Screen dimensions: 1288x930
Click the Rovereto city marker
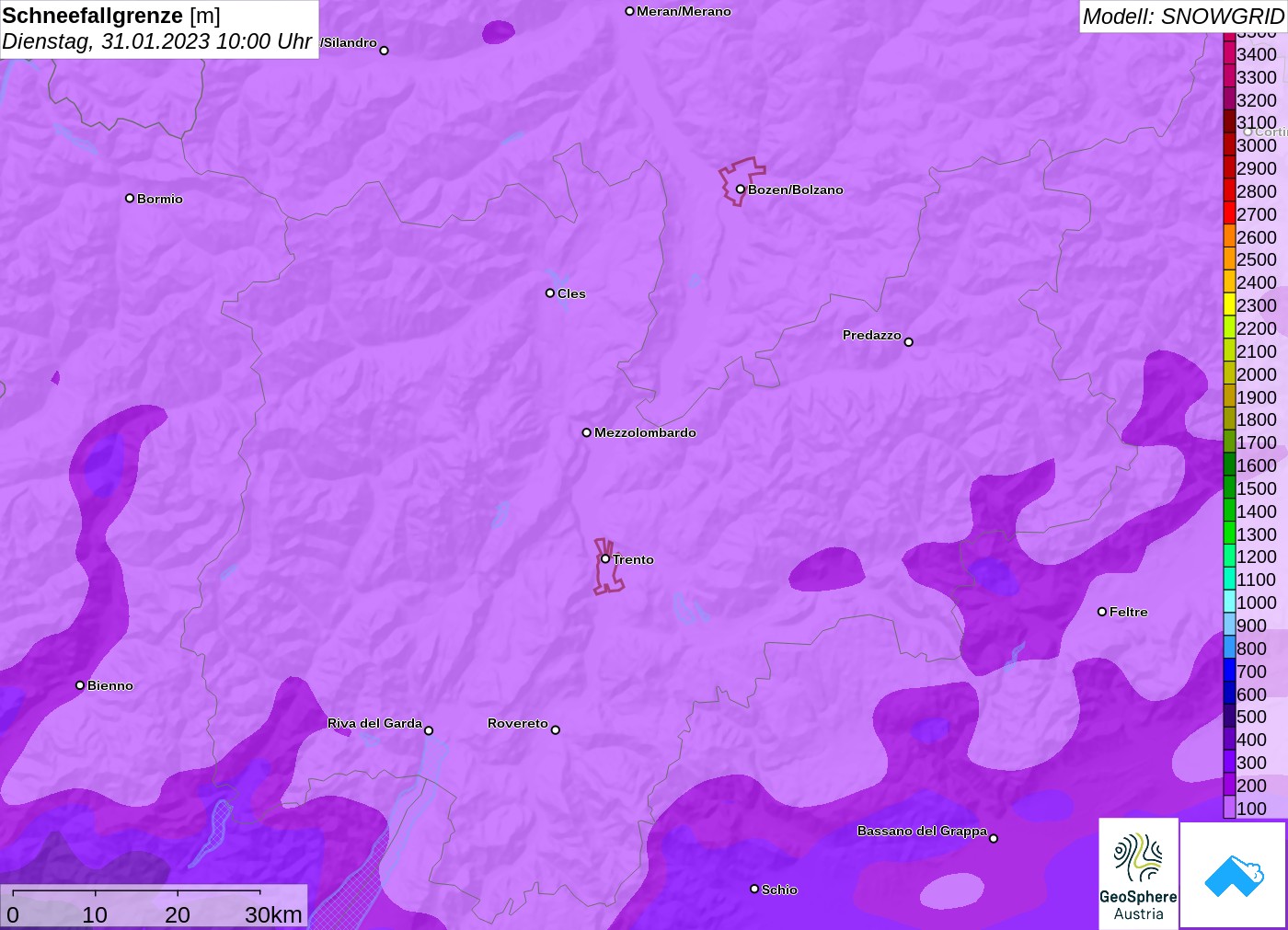point(555,730)
